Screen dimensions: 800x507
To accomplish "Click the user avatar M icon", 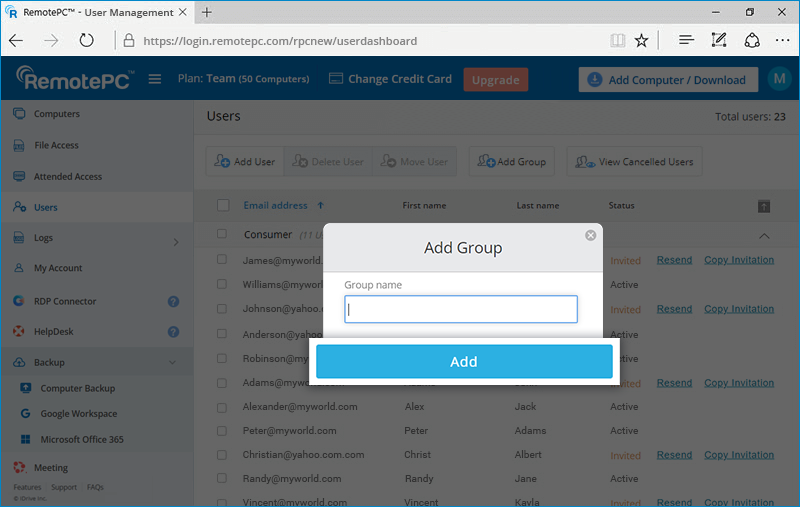I will tap(778, 79).
